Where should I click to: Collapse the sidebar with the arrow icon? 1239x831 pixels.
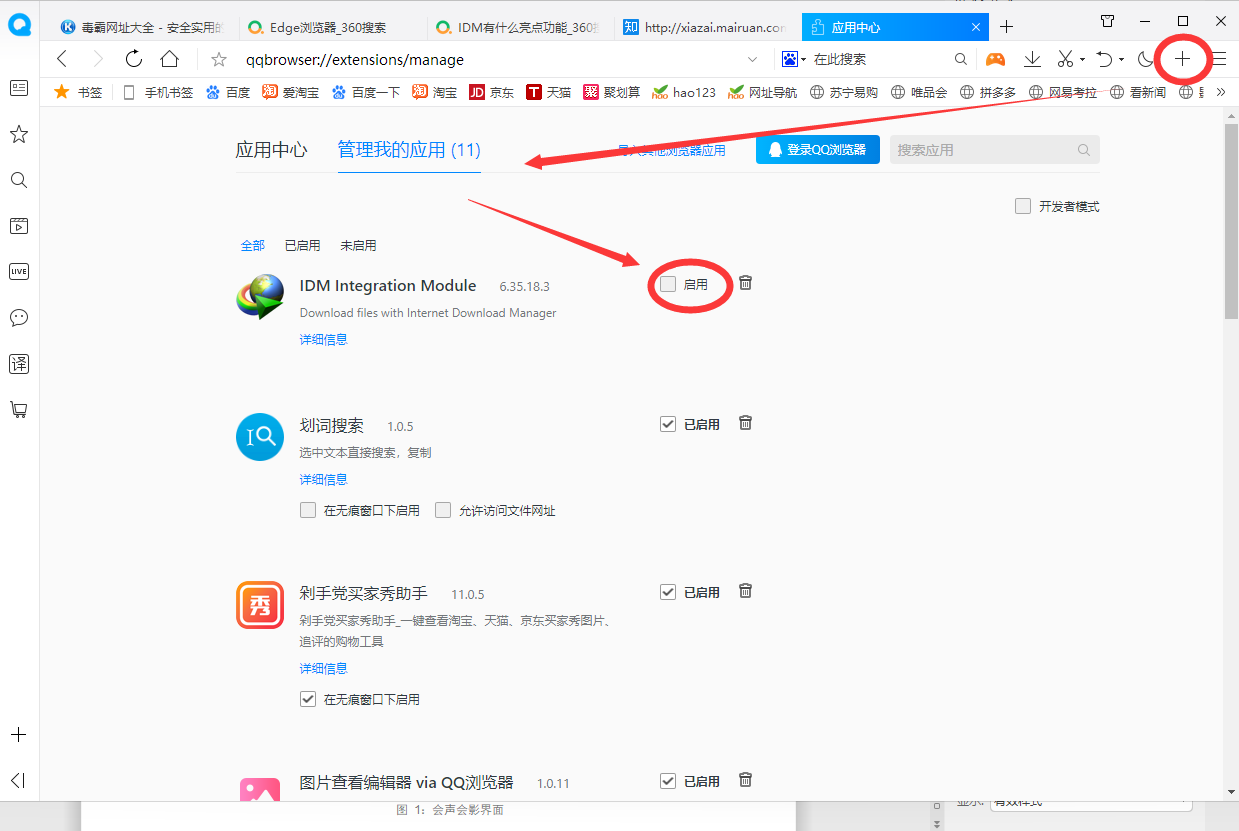(x=19, y=780)
